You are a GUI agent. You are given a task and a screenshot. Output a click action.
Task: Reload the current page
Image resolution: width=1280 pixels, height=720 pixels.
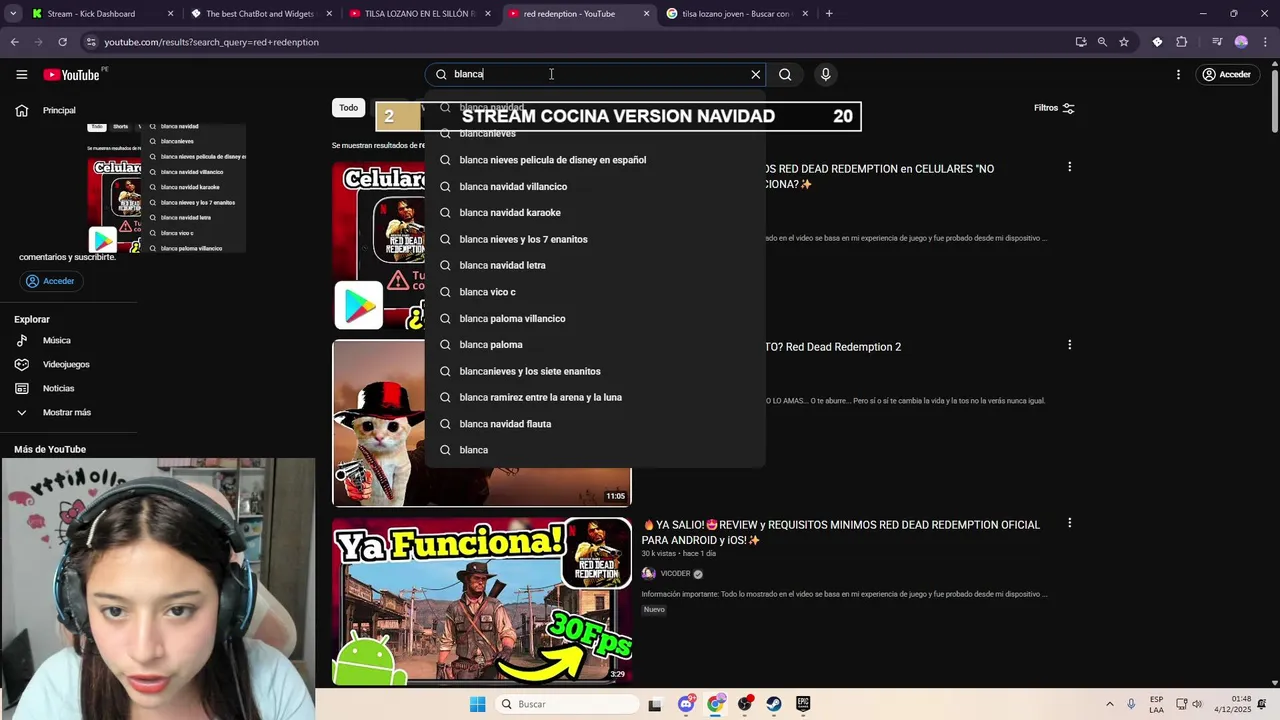pyautogui.click(x=62, y=42)
